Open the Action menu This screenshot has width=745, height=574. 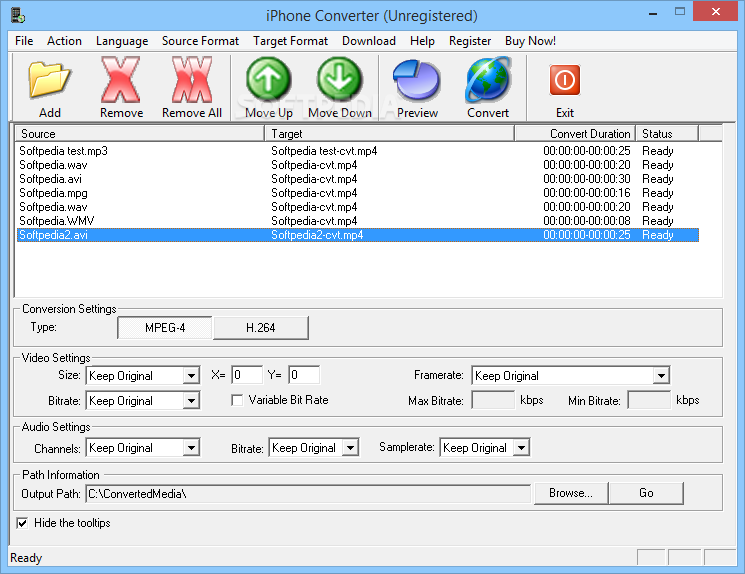[64, 41]
